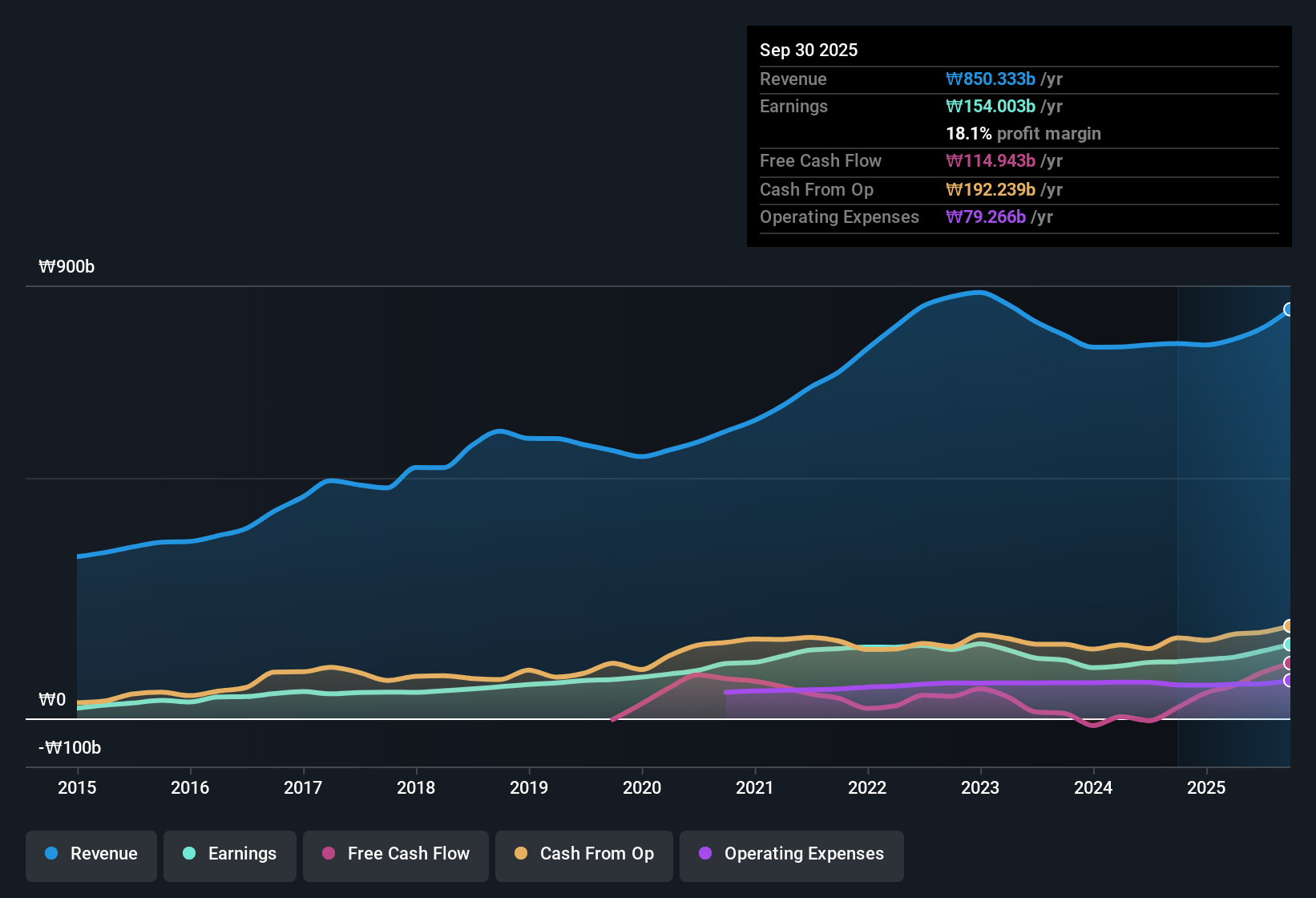This screenshot has height=898, width=1316.
Task: Click the blue Revenue legend dot
Action: pos(50,854)
